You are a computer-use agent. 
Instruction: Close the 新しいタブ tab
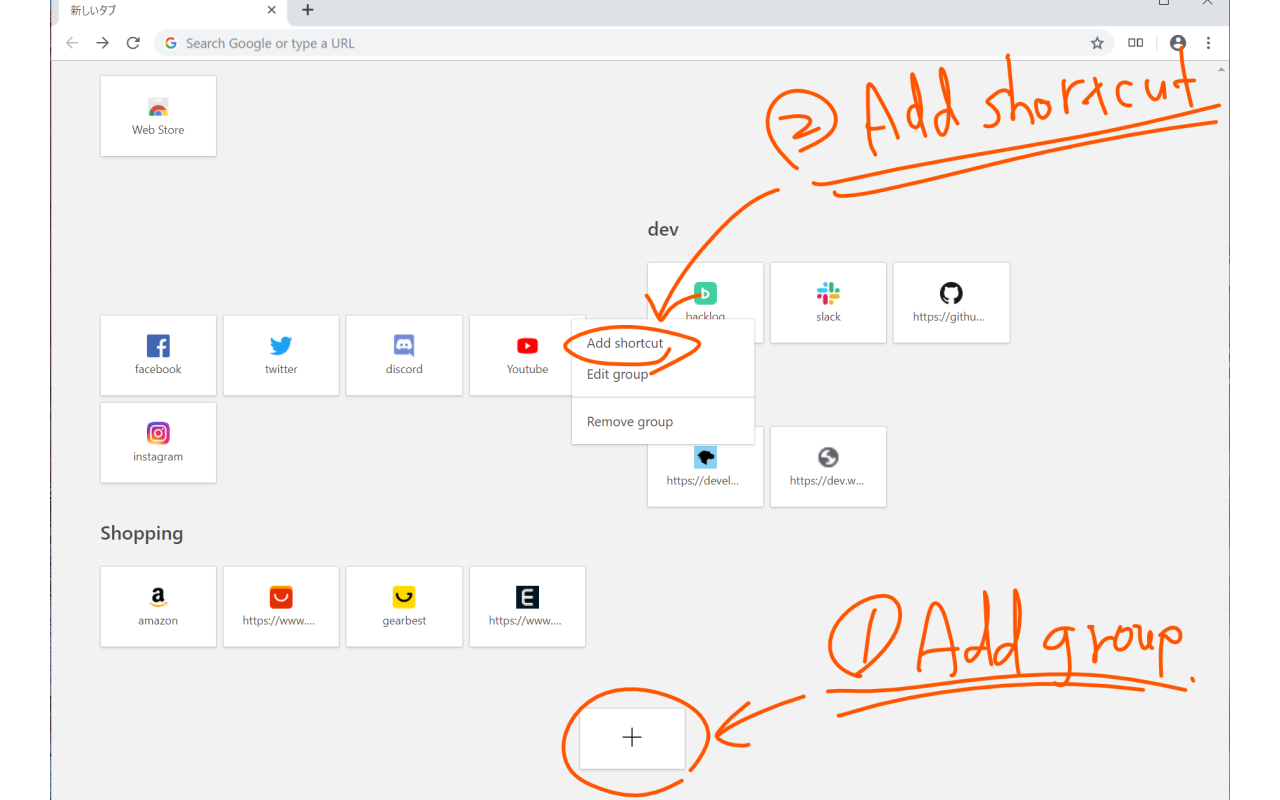[x=272, y=10]
